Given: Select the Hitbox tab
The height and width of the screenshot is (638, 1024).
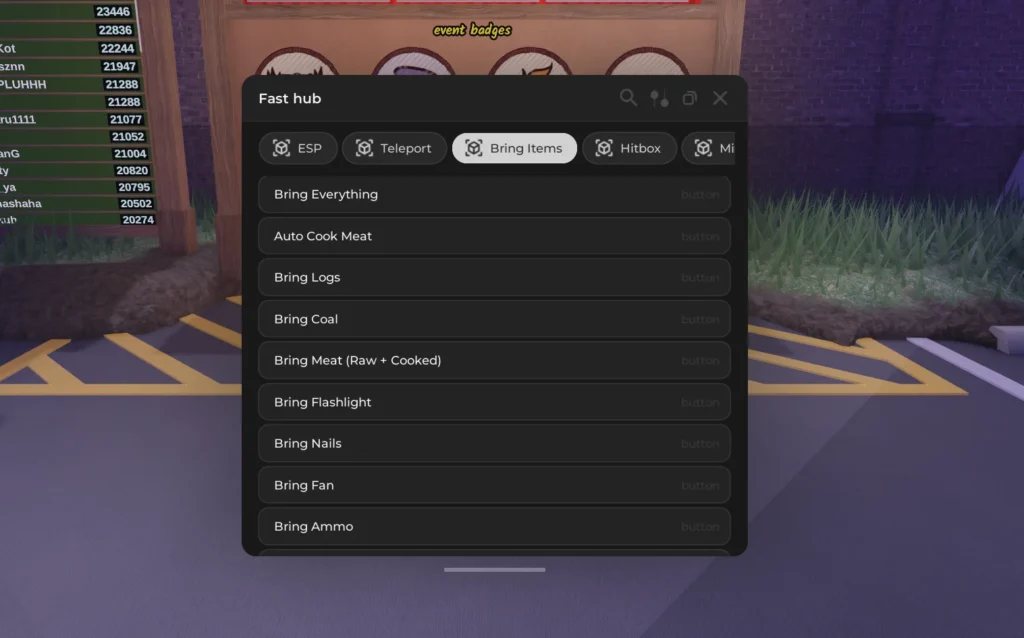Looking at the screenshot, I should [x=628, y=148].
